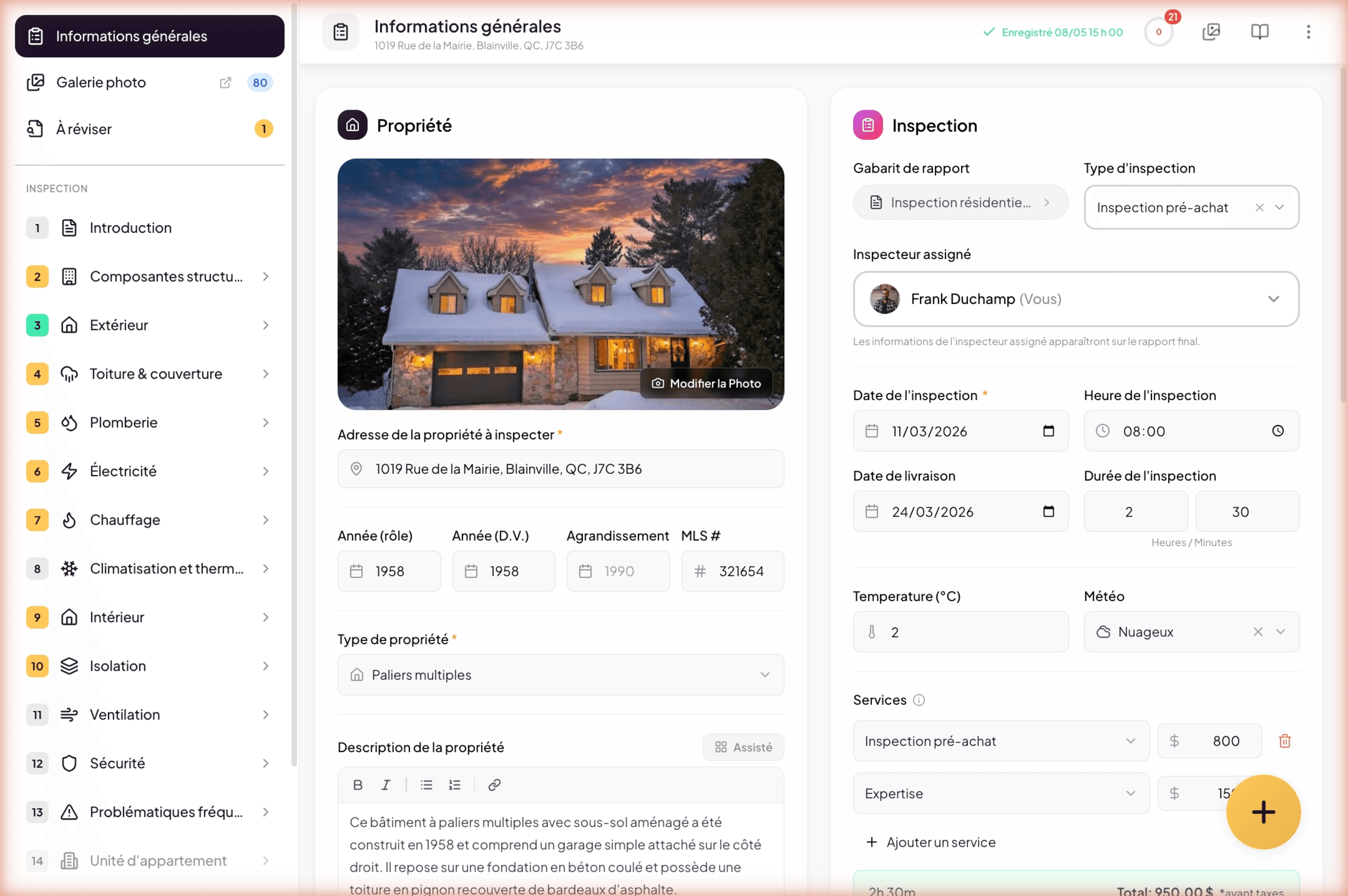Viewport: 1348px width, 896px height.
Task: Click the Galerie photo count badge 80
Action: point(260,83)
